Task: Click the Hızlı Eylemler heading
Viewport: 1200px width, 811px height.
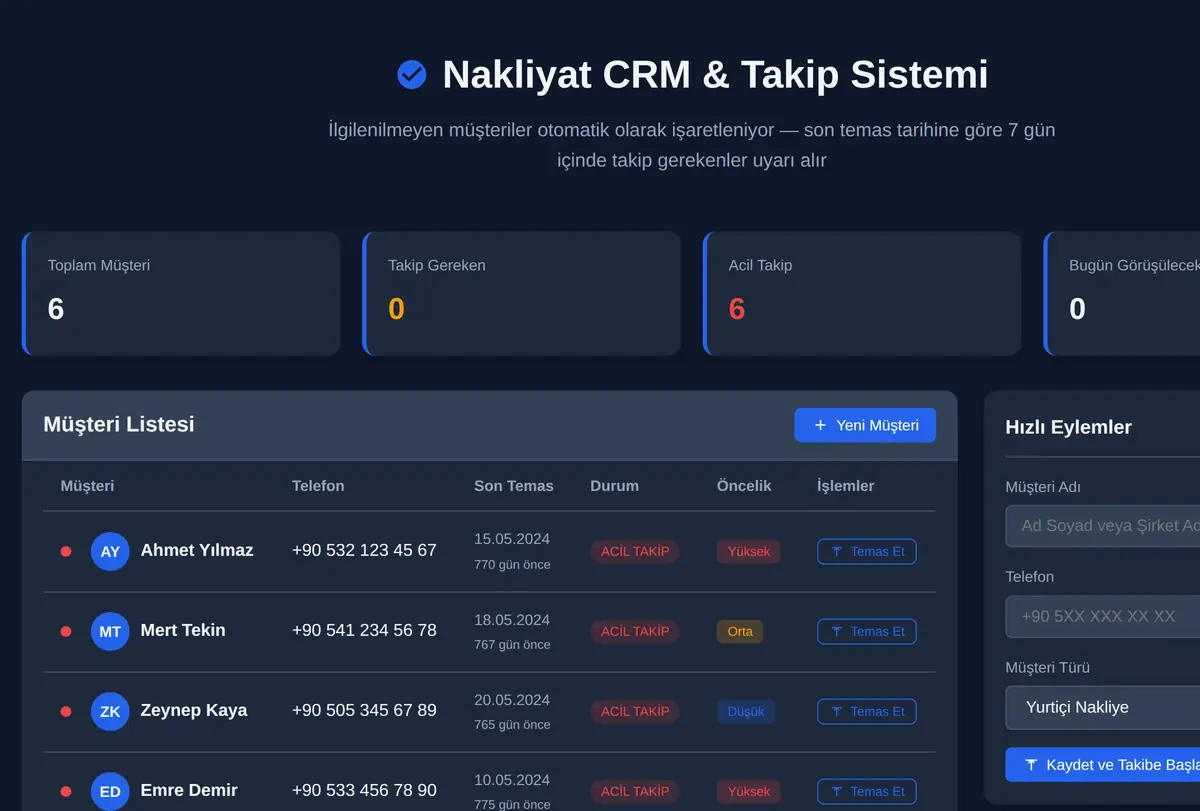Action: [x=1068, y=427]
